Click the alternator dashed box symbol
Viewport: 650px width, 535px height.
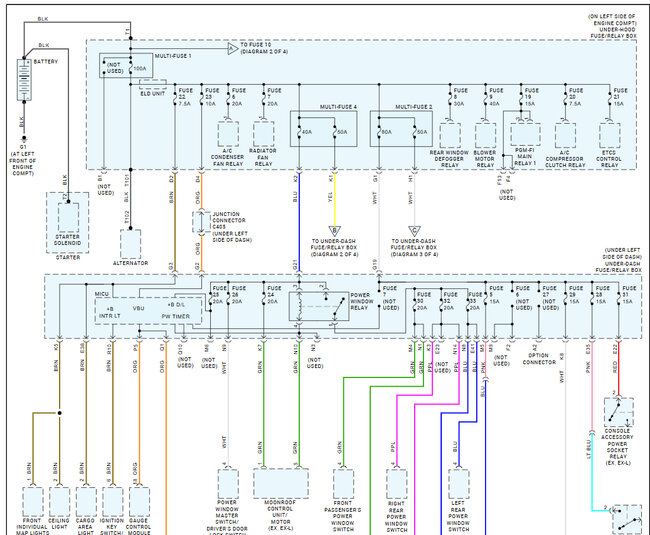tap(131, 244)
